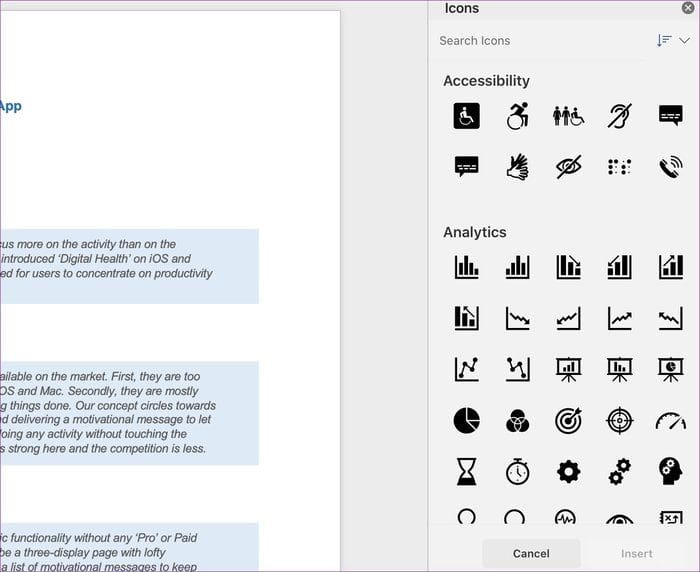Select closed caption icon with left tail
Image resolution: width=700 pixels, height=572 pixels.
467,167
